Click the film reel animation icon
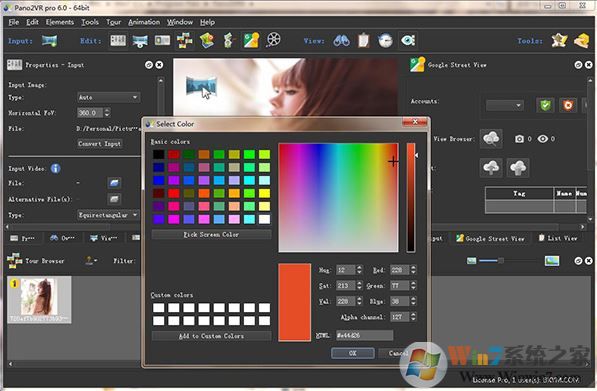 coord(273,40)
